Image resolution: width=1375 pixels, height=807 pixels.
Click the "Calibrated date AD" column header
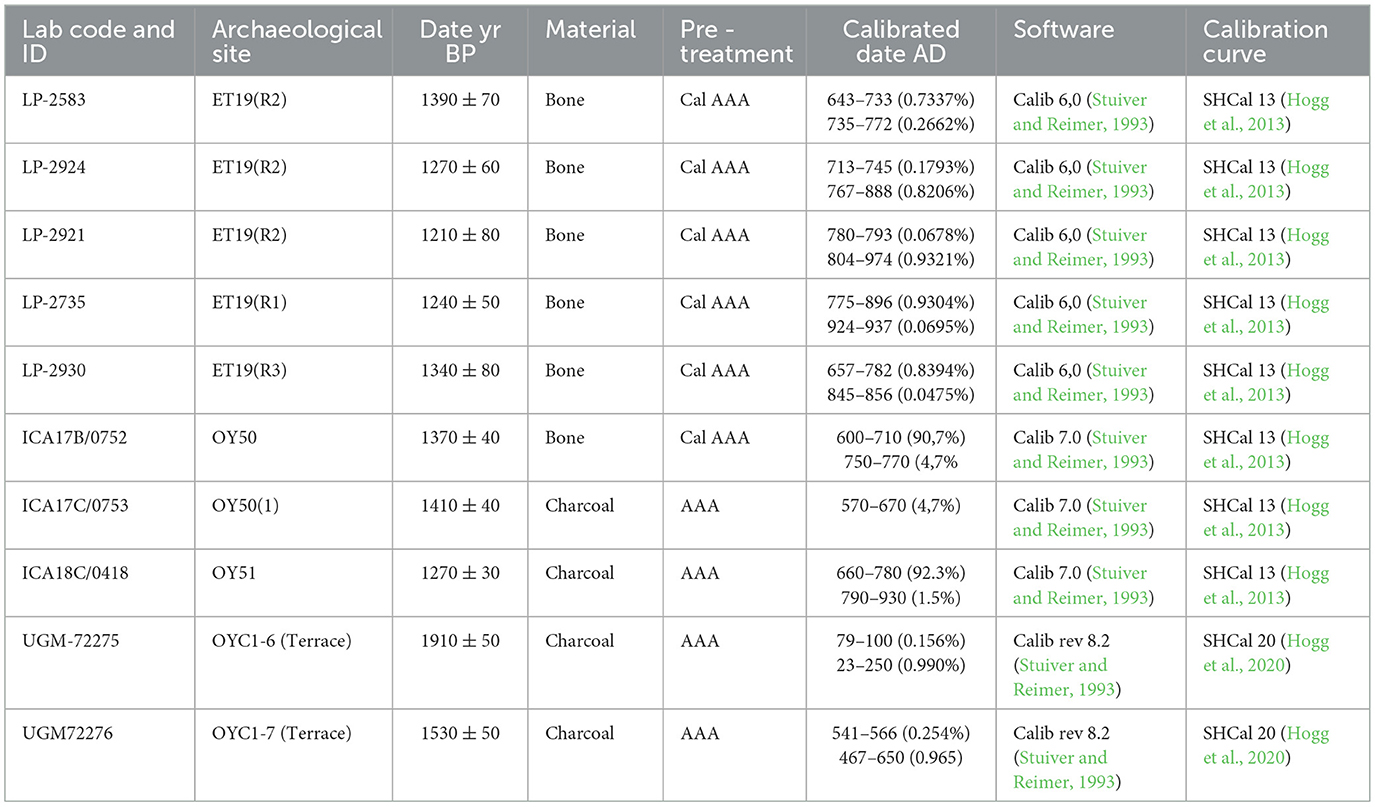(x=900, y=42)
